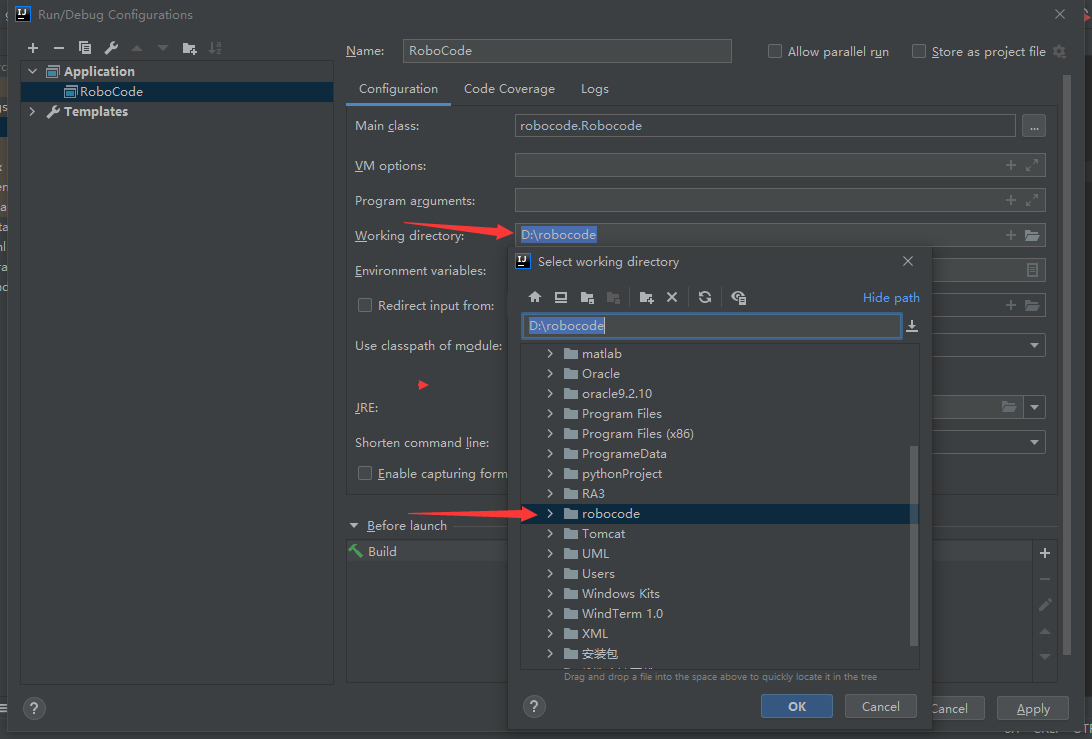The width and height of the screenshot is (1092, 739).
Task: Expand the Program Files folder chevron
Action: click(x=550, y=414)
